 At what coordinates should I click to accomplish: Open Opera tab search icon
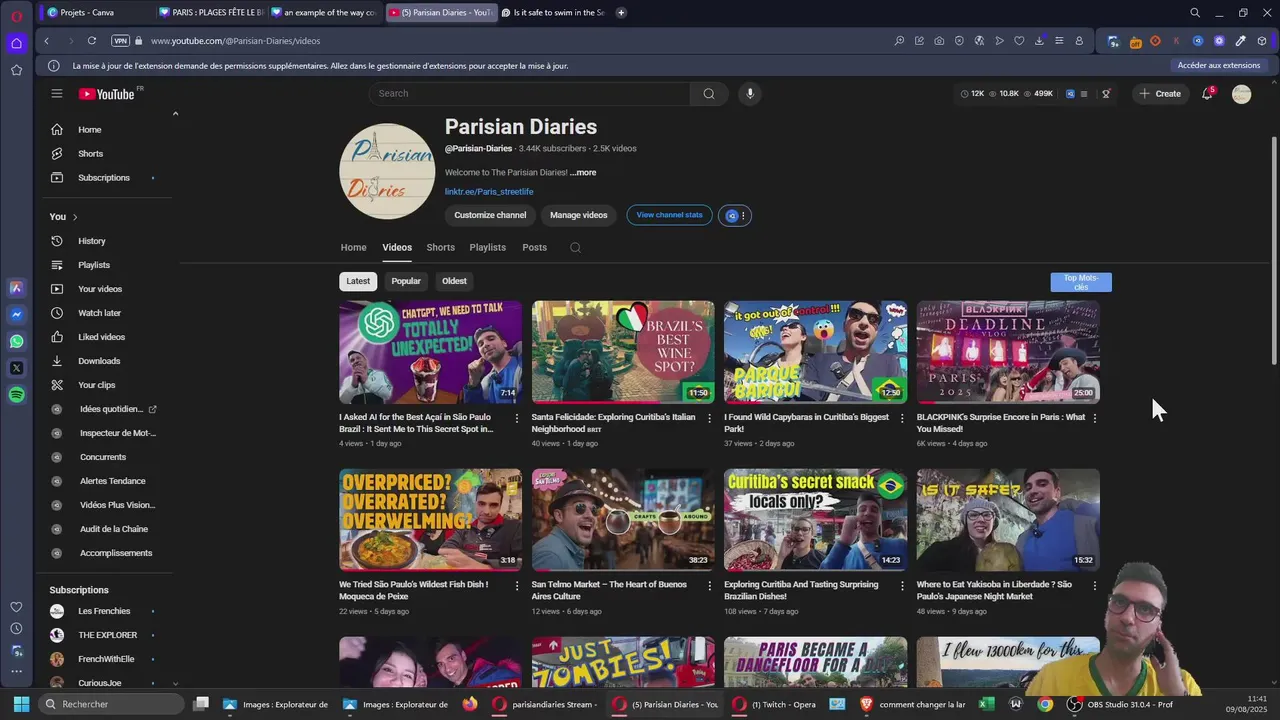[x=1195, y=13]
